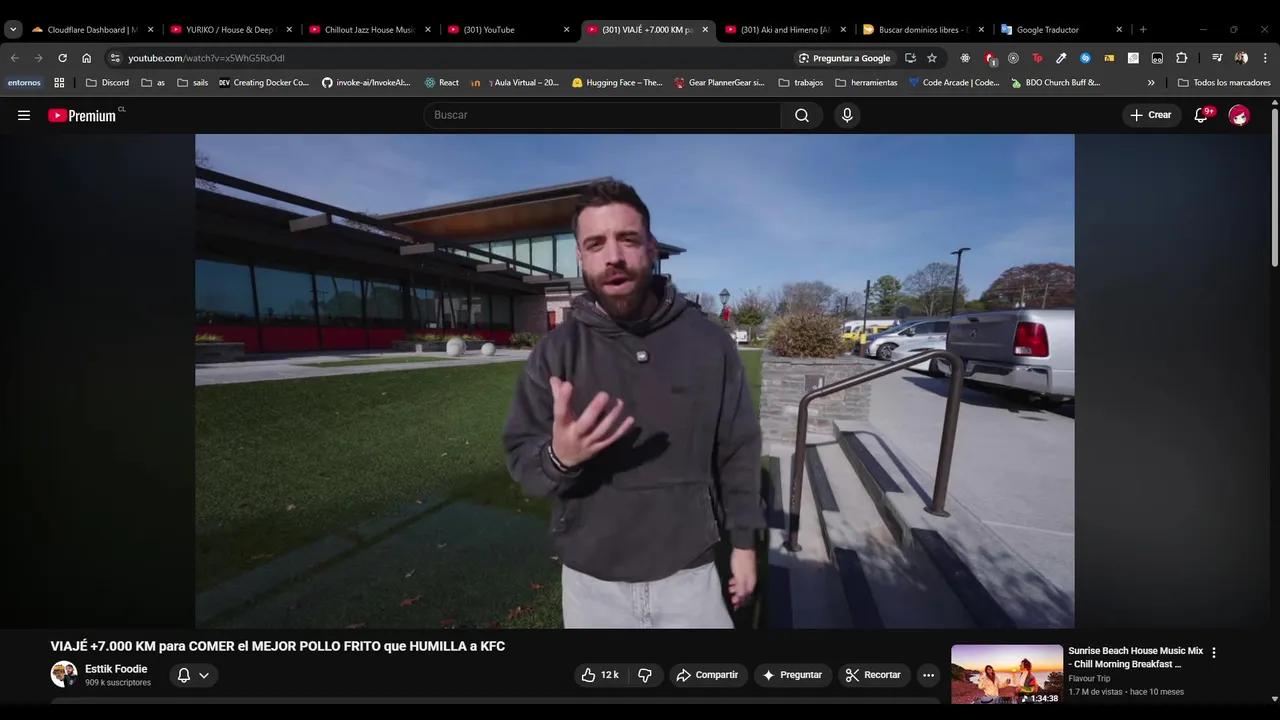1280x720 pixels.
Task: Expand the notification bell preferences chevron
Action: point(205,675)
